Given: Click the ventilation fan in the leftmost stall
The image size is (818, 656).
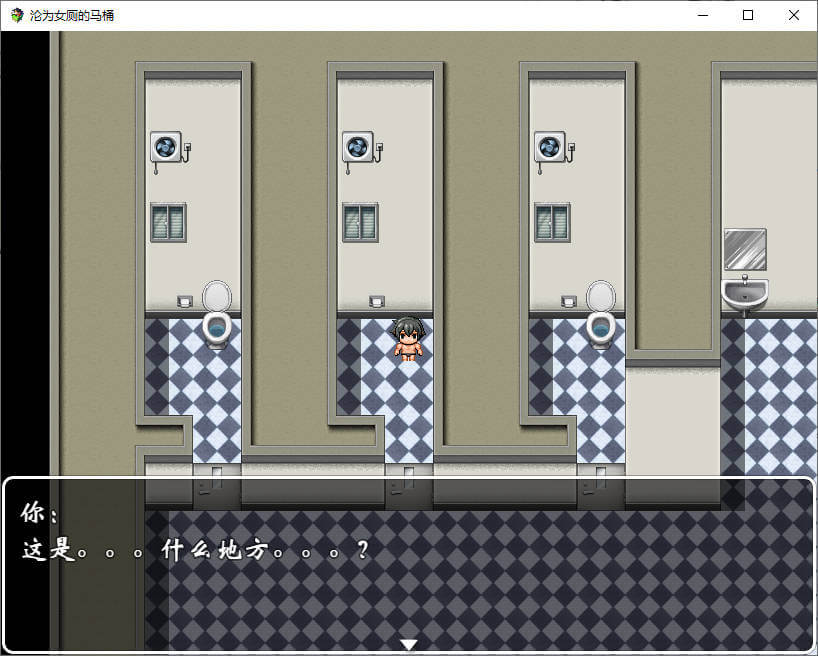Looking at the screenshot, I should (166, 147).
